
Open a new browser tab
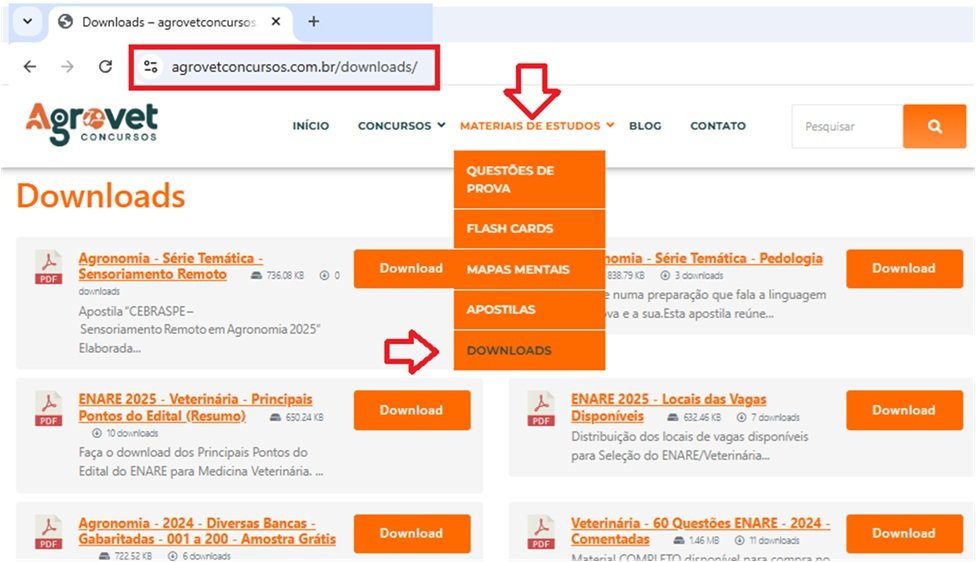[x=314, y=22]
